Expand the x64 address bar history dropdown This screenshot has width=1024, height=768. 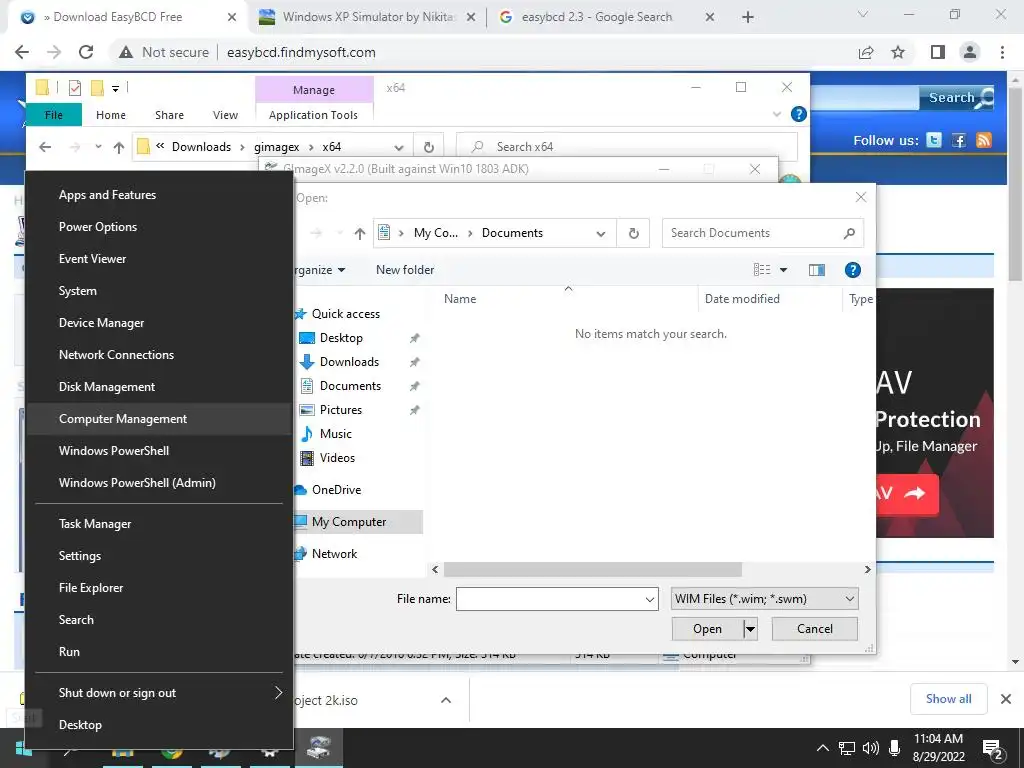tap(398, 147)
